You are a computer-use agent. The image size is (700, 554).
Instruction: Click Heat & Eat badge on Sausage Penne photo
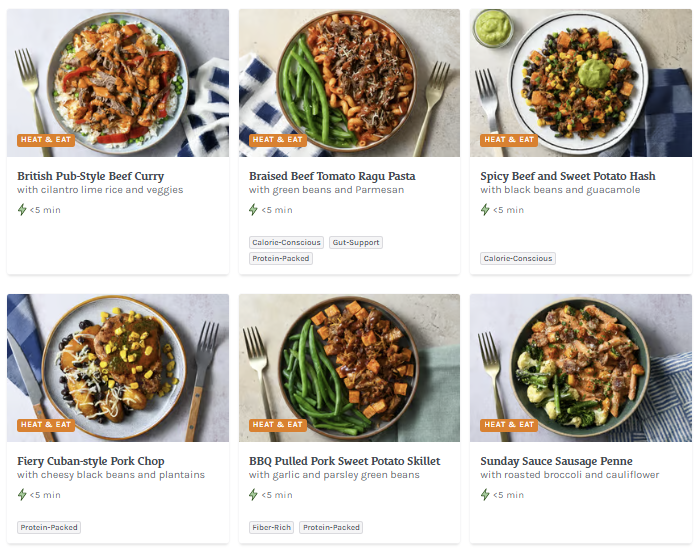click(509, 424)
